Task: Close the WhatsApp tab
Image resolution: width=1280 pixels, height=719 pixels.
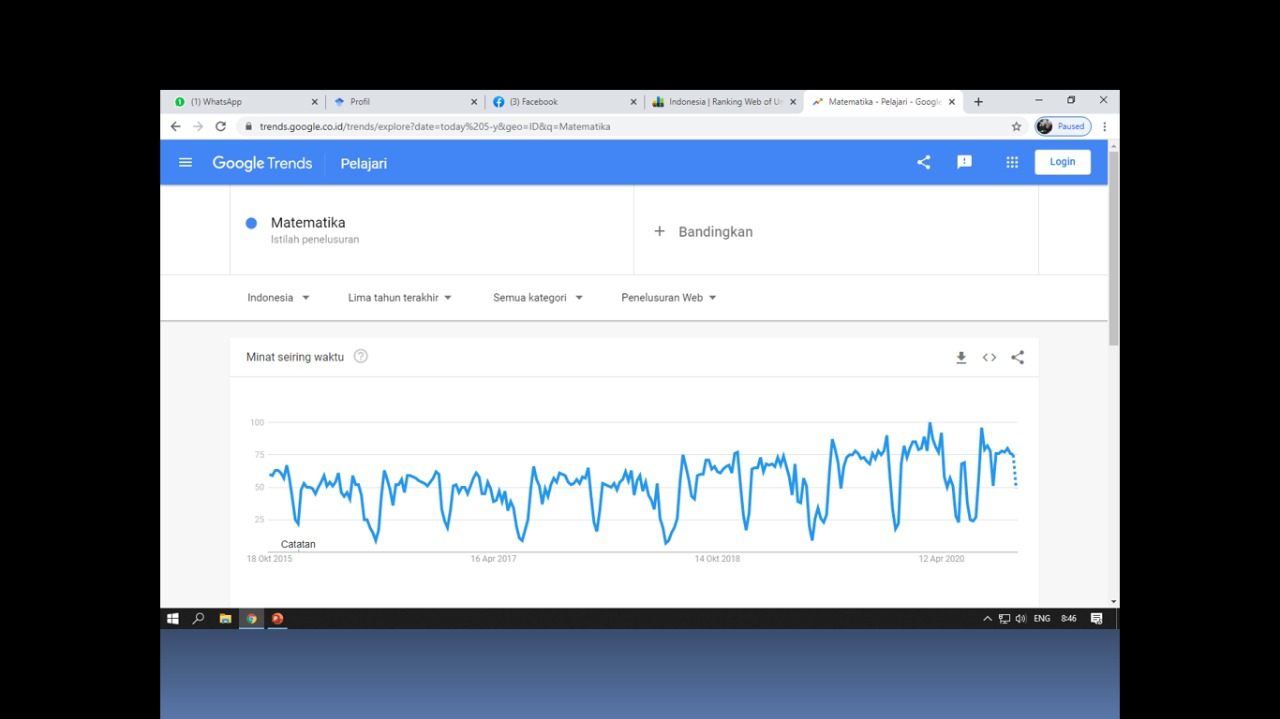Action: click(314, 102)
